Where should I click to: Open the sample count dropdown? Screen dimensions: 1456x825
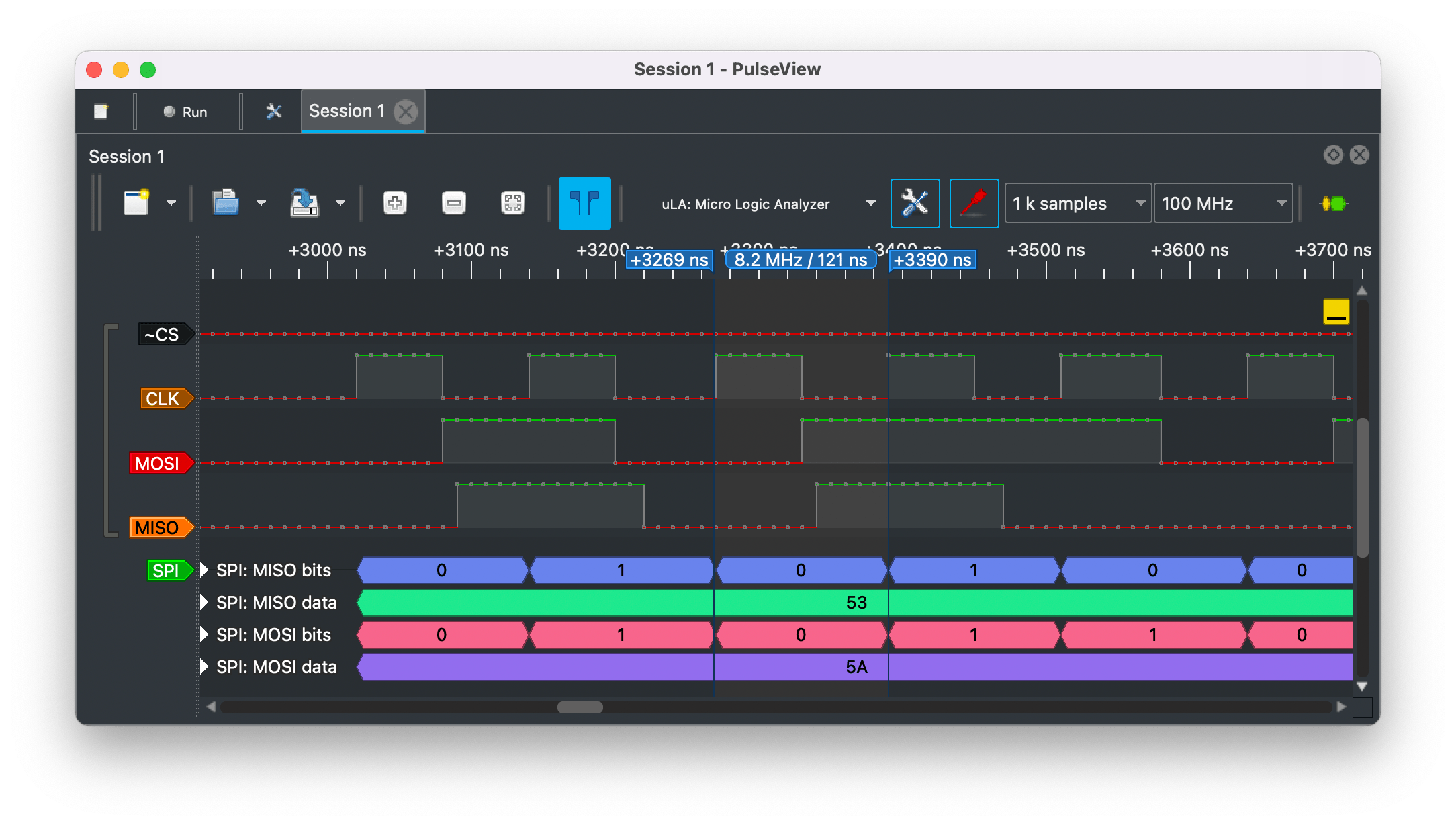point(1076,203)
